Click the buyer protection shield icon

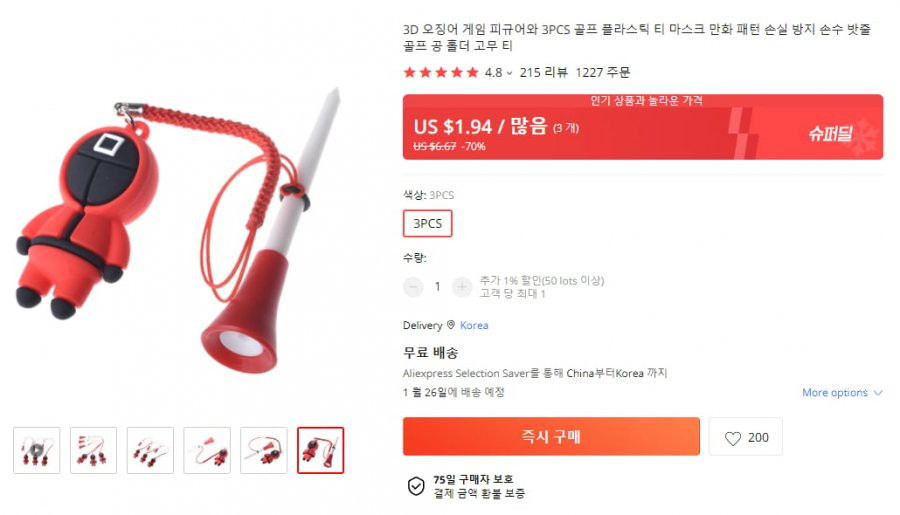[416, 486]
